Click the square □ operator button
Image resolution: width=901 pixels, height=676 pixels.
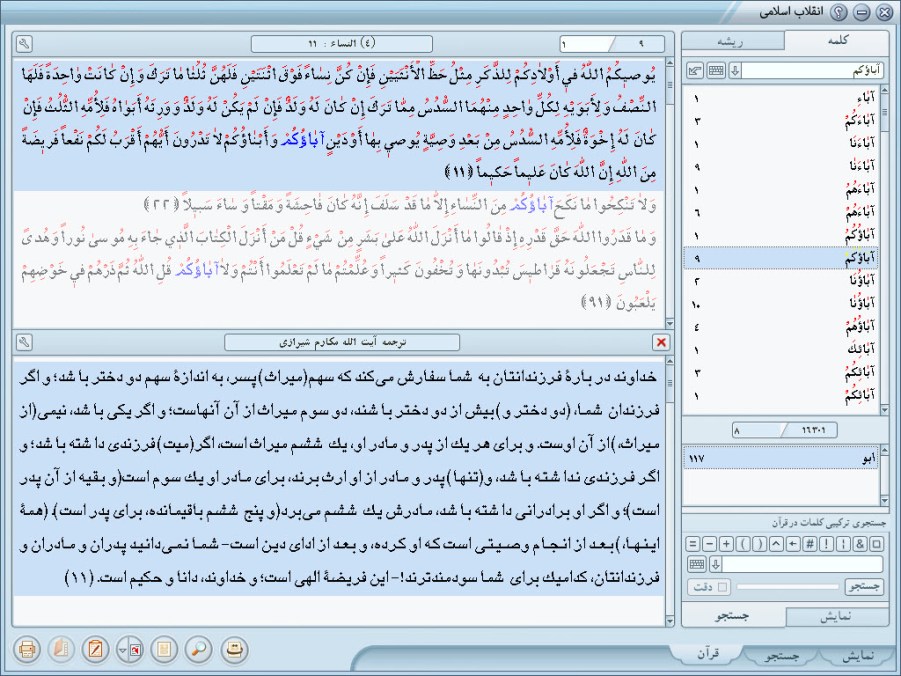click(x=876, y=543)
